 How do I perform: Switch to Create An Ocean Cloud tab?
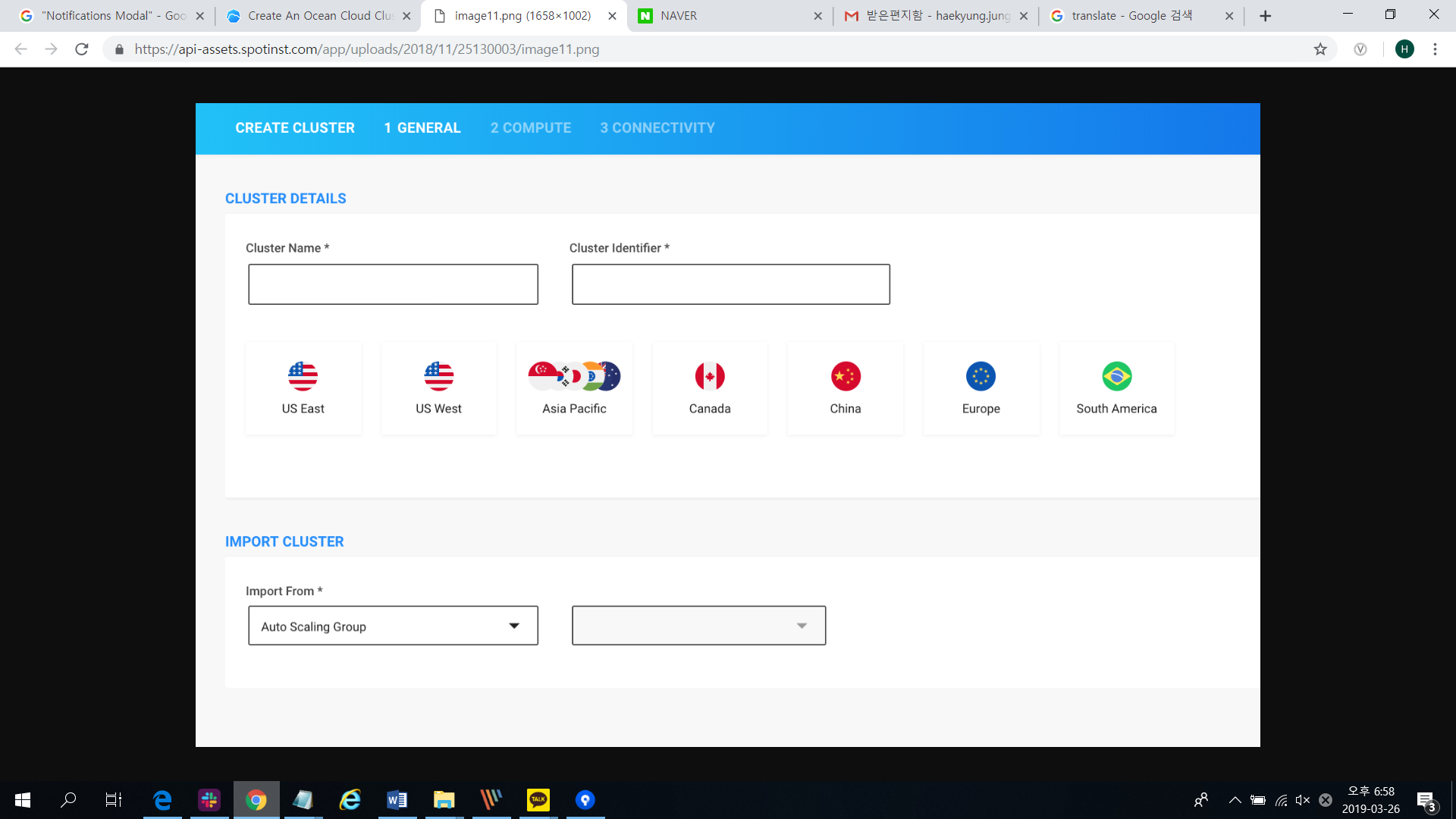point(318,16)
